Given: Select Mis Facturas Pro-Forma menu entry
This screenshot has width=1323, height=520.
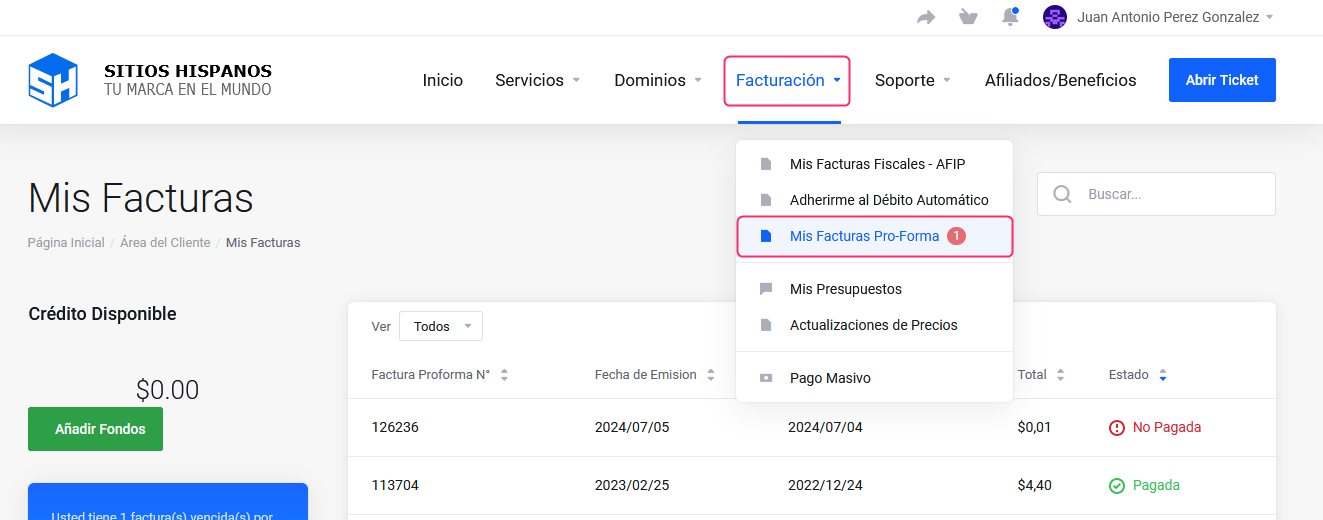Looking at the screenshot, I should [864, 237].
